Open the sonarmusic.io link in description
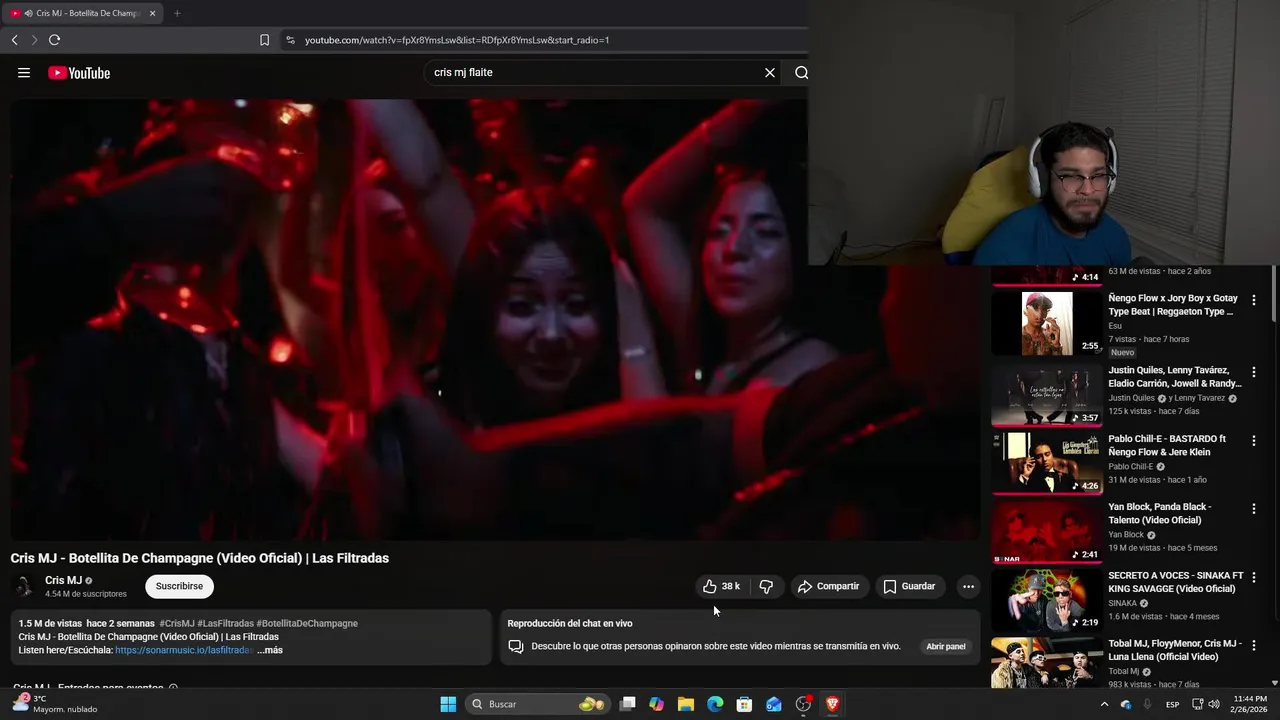This screenshot has width=1280, height=720. (183, 650)
